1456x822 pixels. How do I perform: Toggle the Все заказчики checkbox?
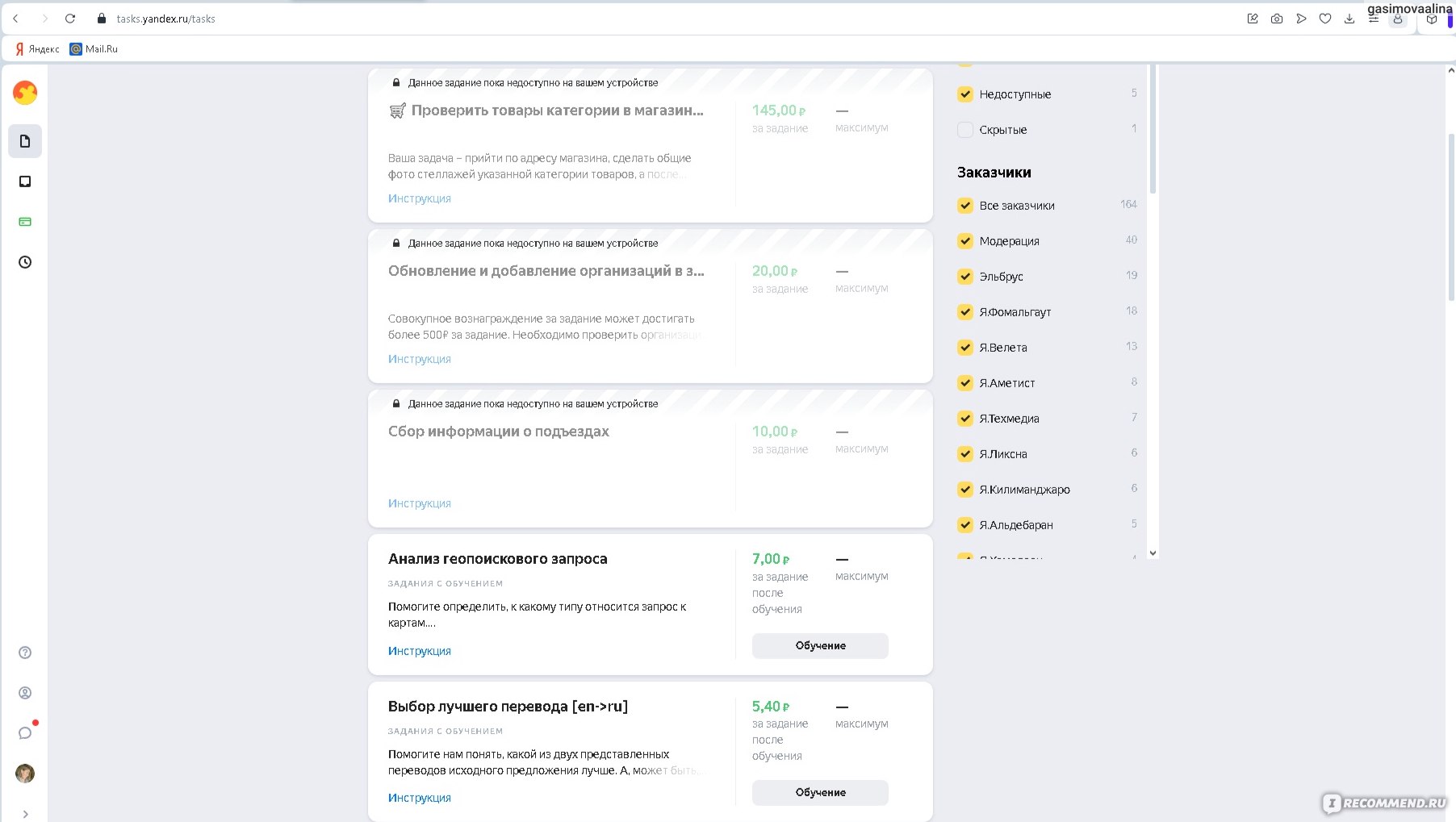coord(965,206)
